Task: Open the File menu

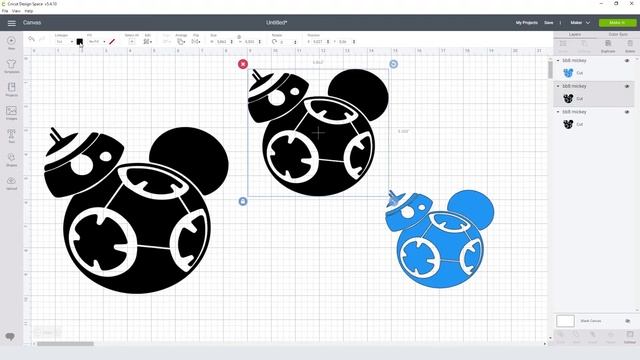Action: [x=5, y=11]
